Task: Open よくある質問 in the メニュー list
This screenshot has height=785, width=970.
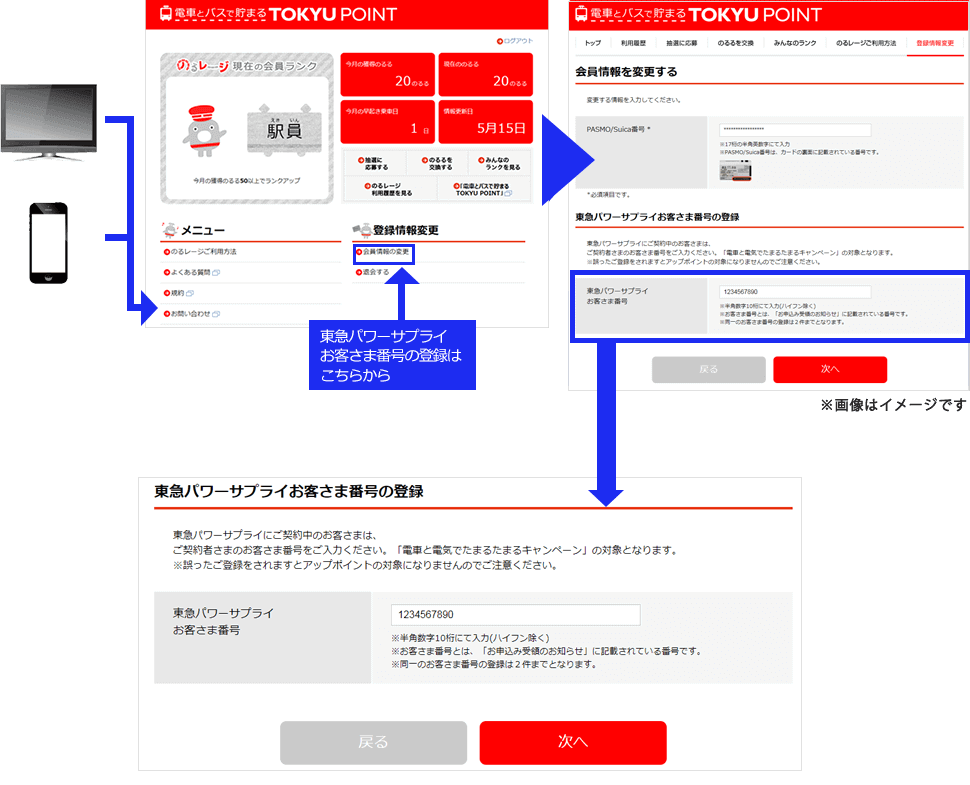Action: 191,272
